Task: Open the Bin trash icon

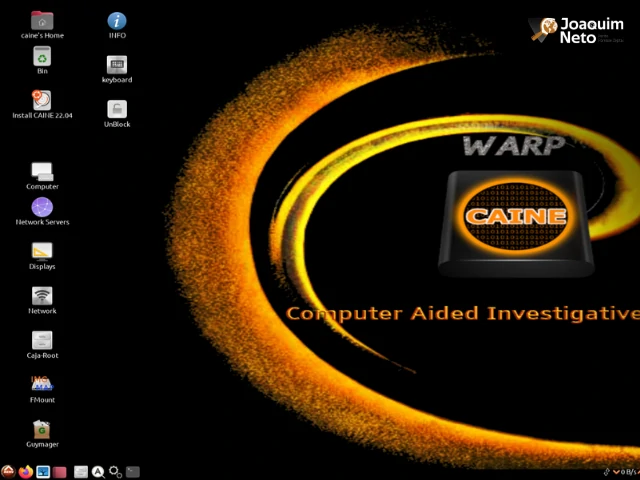Action: (42, 57)
